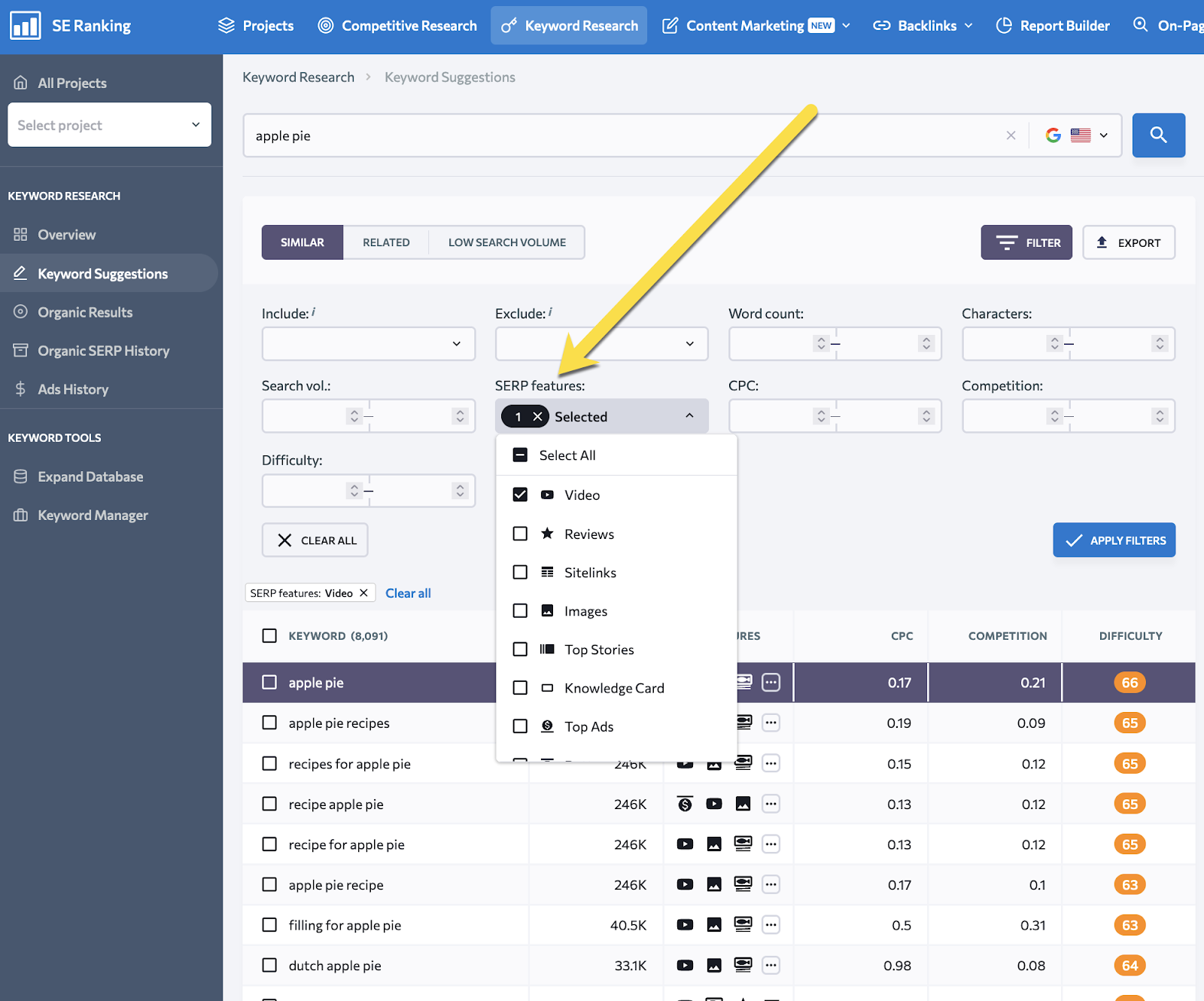Click more features icon in recipes for apple pie row
1204x1001 pixels.
(x=771, y=764)
